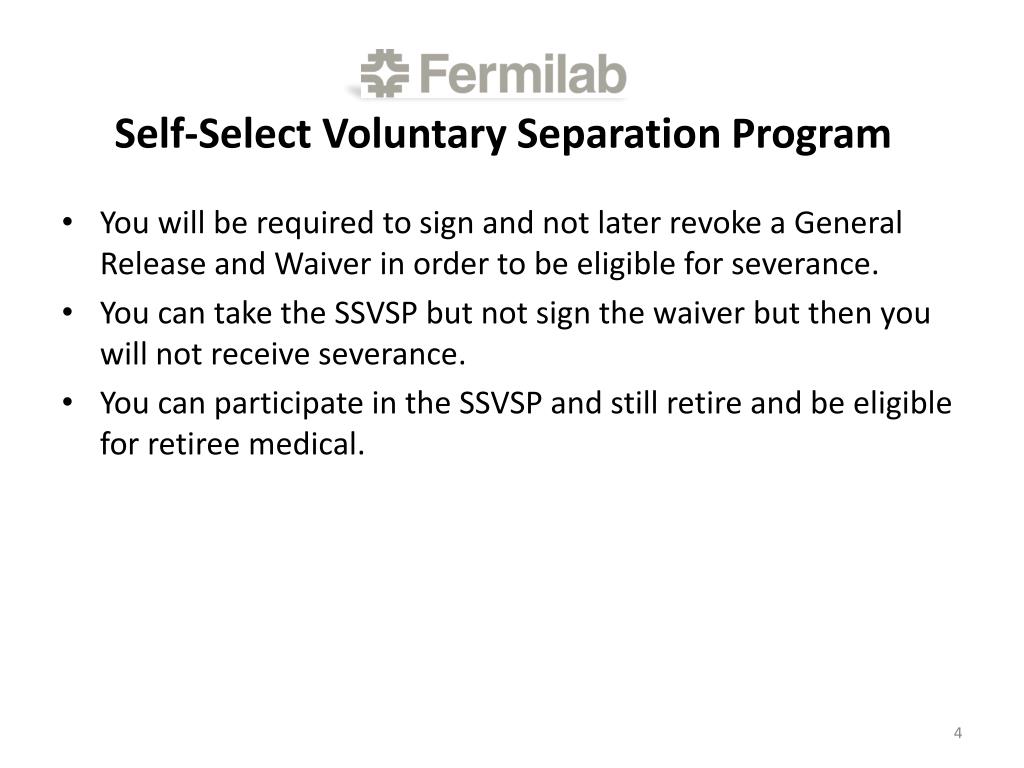Click 'SSVSP' in the second bullet
The image size is (1024, 768).
pyautogui.click(x=376, y=313)
